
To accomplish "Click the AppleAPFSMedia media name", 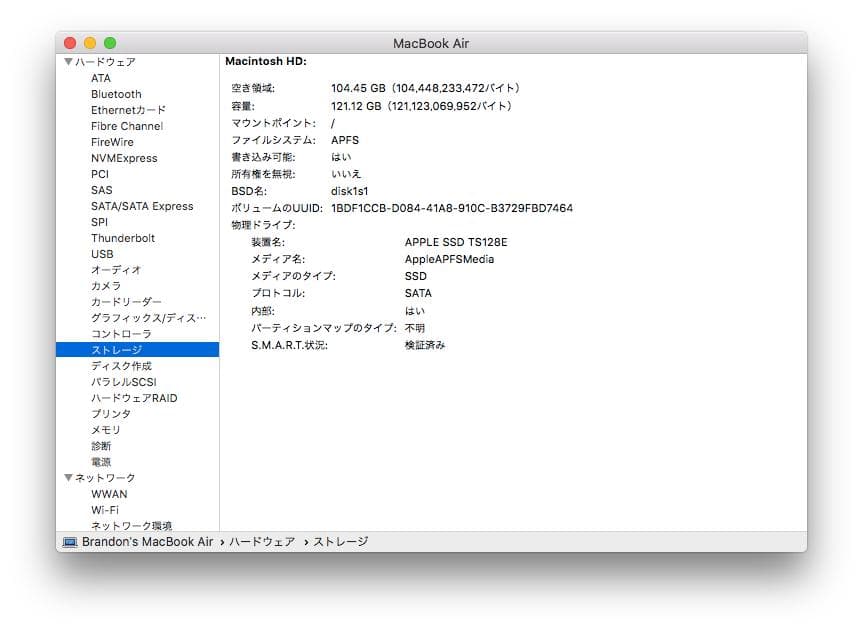I will coord(449,259).
